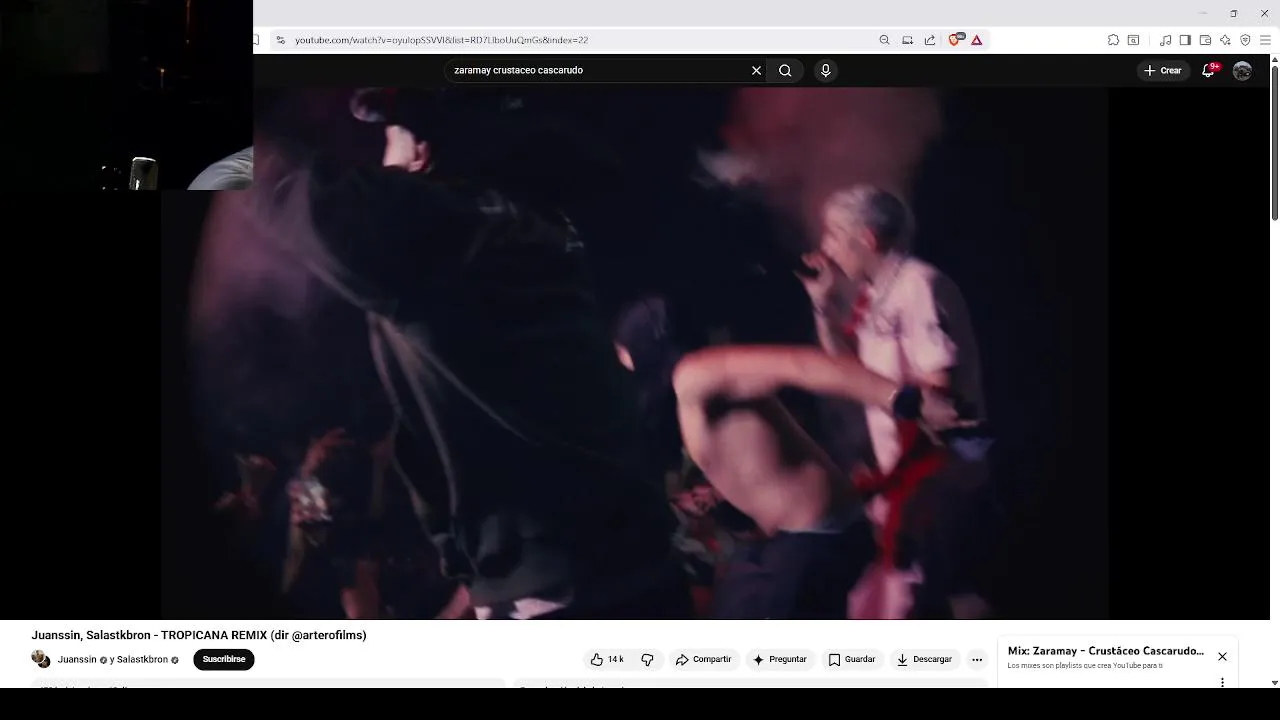1280x720 pixels.
Task: Save video with Guardar button
Action: [851, 659]
